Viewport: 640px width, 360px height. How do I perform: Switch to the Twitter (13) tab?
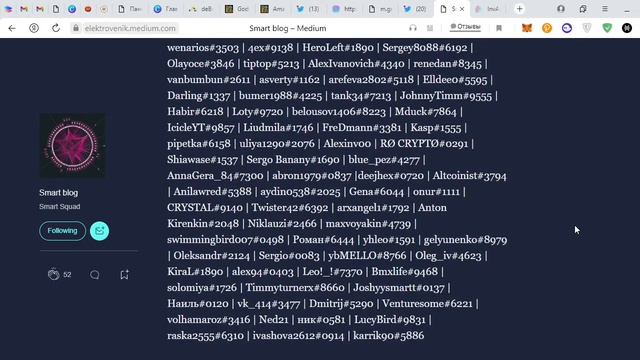(308, 9)
